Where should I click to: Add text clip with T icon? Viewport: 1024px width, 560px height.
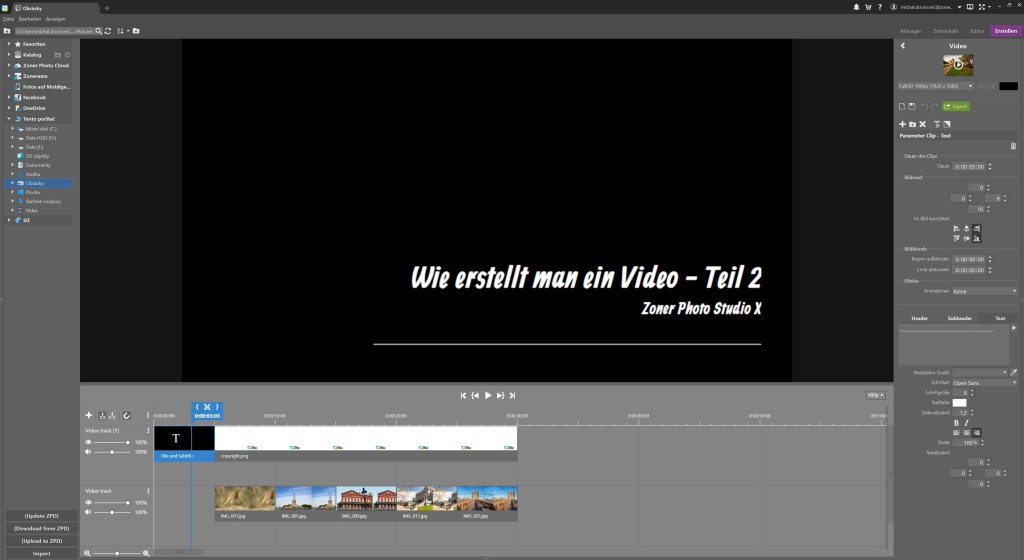[x=936, y=124]
